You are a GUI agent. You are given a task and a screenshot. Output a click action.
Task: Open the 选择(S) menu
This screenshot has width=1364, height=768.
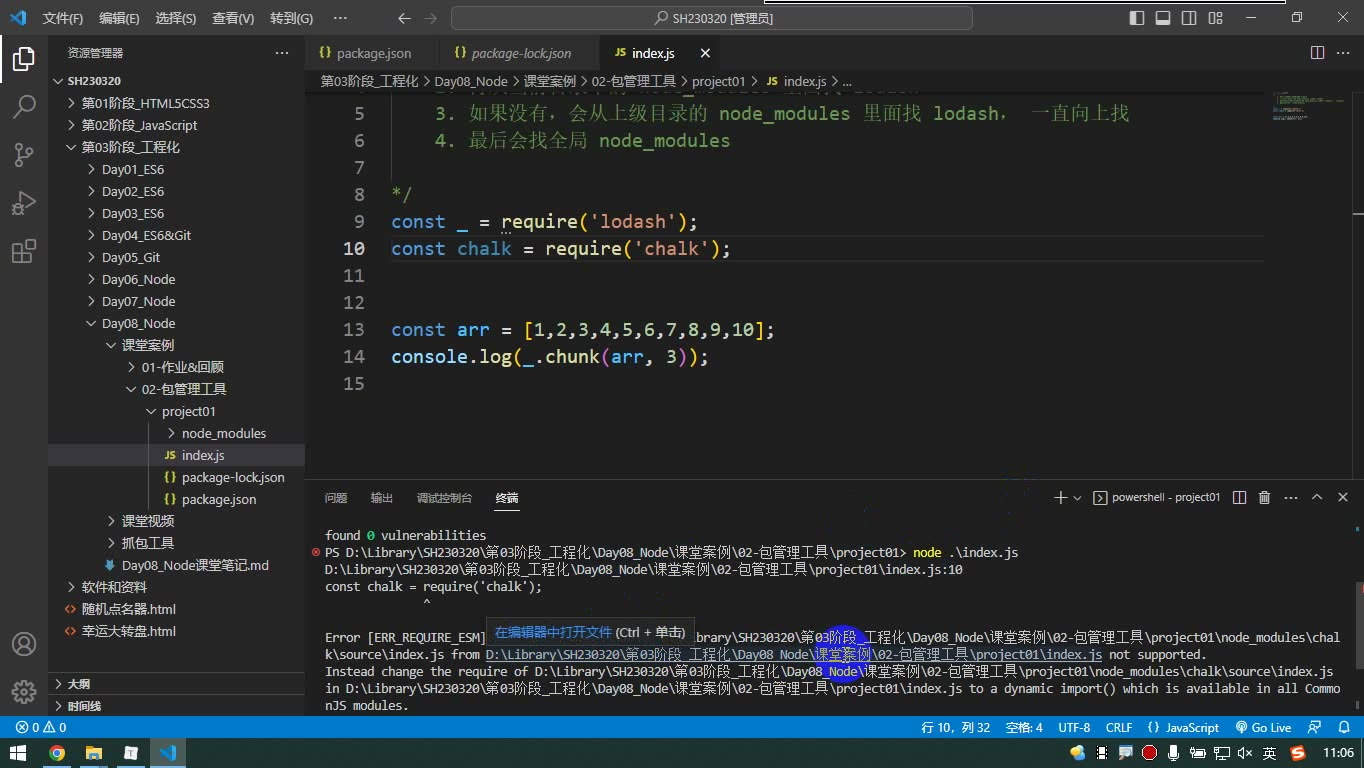(176, 18)
